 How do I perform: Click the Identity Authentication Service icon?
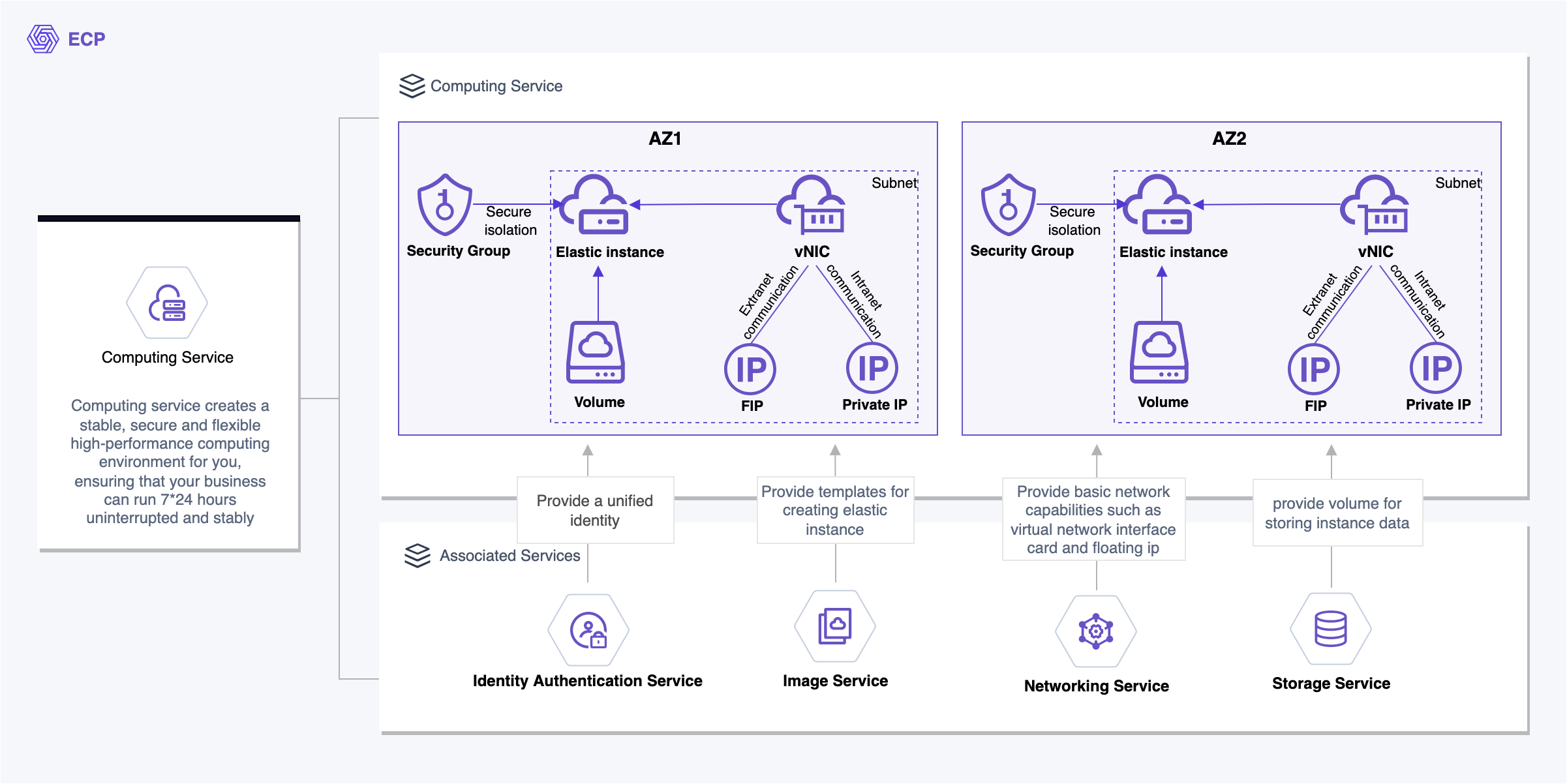[588, 630]
